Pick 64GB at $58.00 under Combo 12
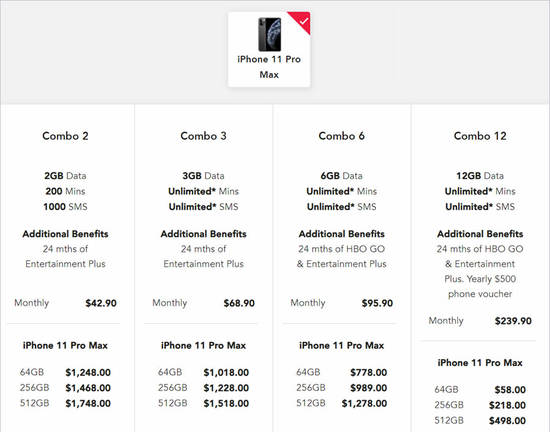550x432 pixels. (x=480, y=390)
